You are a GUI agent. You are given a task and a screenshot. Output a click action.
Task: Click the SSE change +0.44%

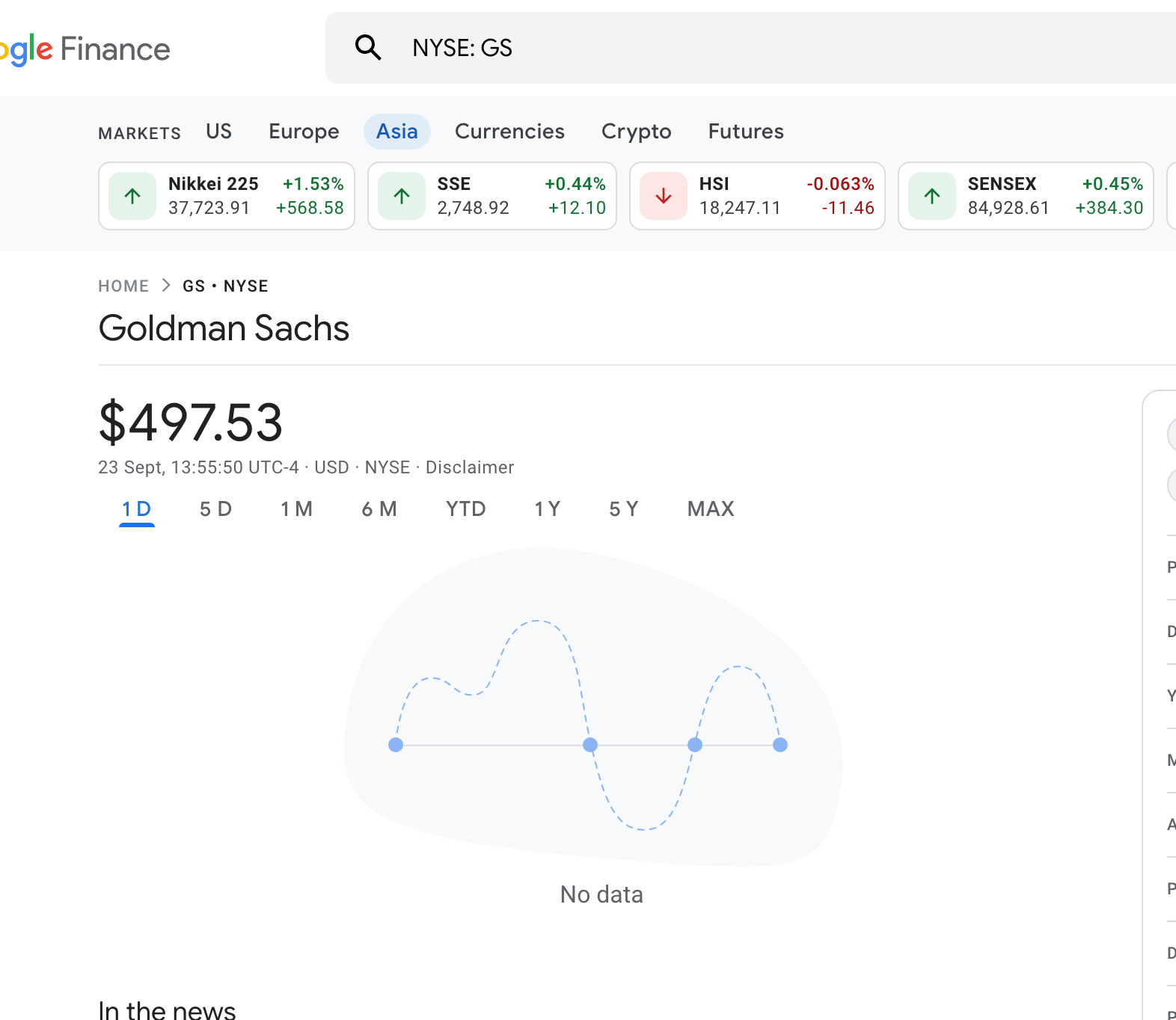pyautogui.click(x=575, y=184)
